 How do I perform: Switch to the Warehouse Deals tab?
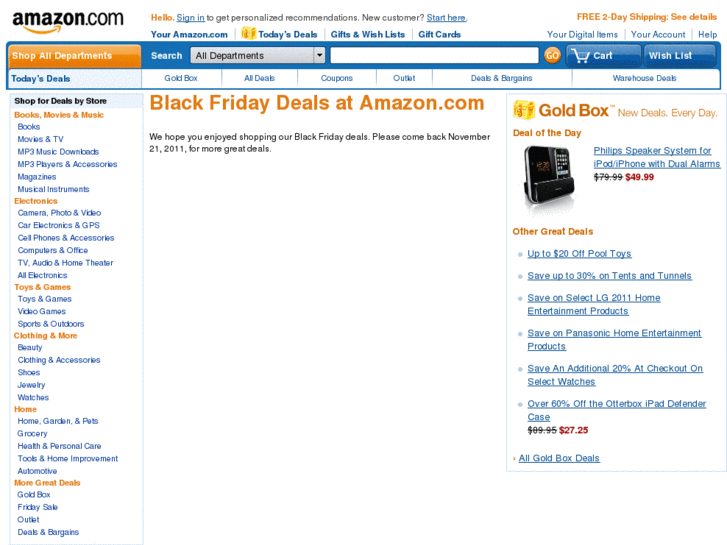coord(644,78)
